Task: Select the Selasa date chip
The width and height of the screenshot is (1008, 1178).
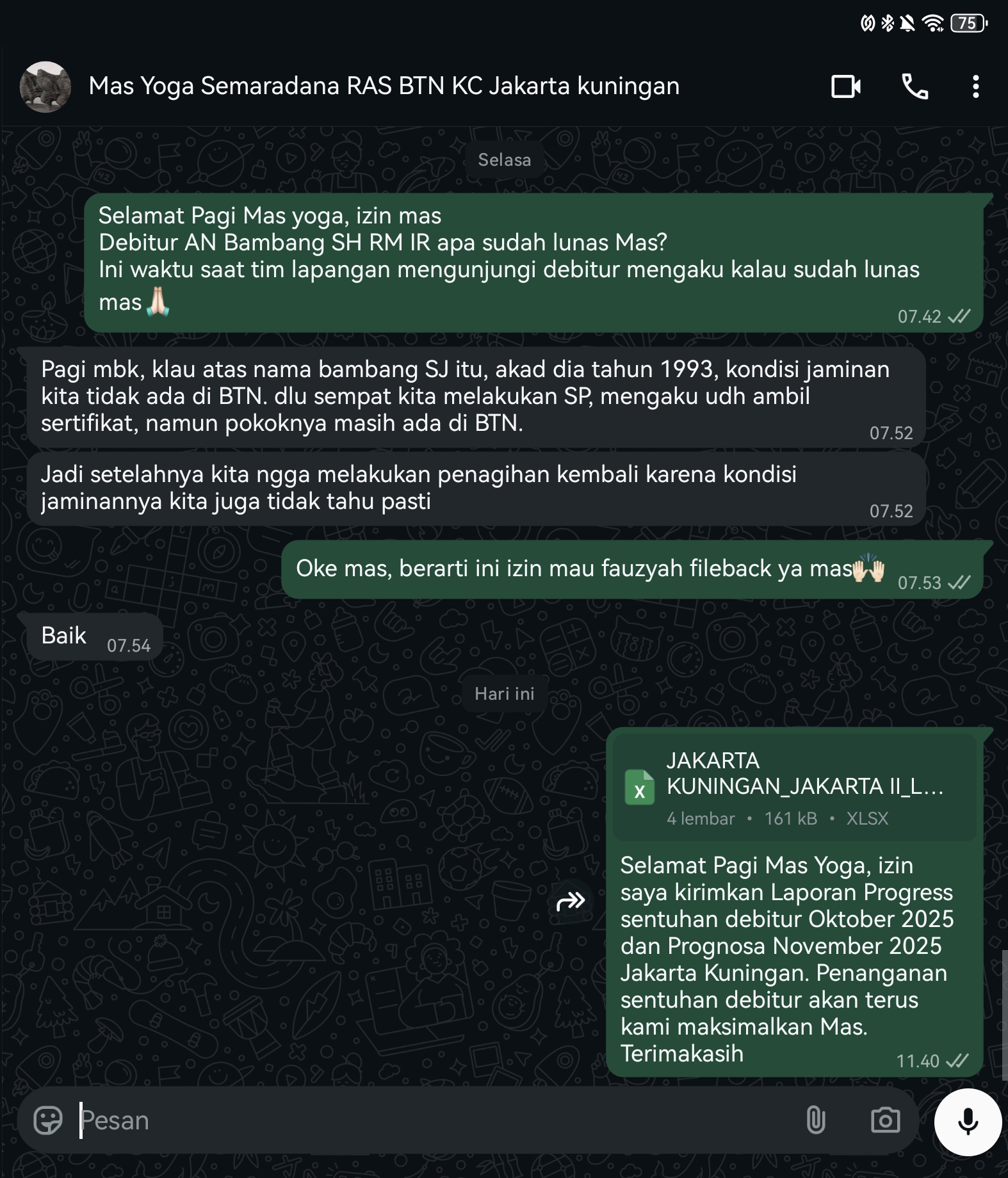Action: 505,159
